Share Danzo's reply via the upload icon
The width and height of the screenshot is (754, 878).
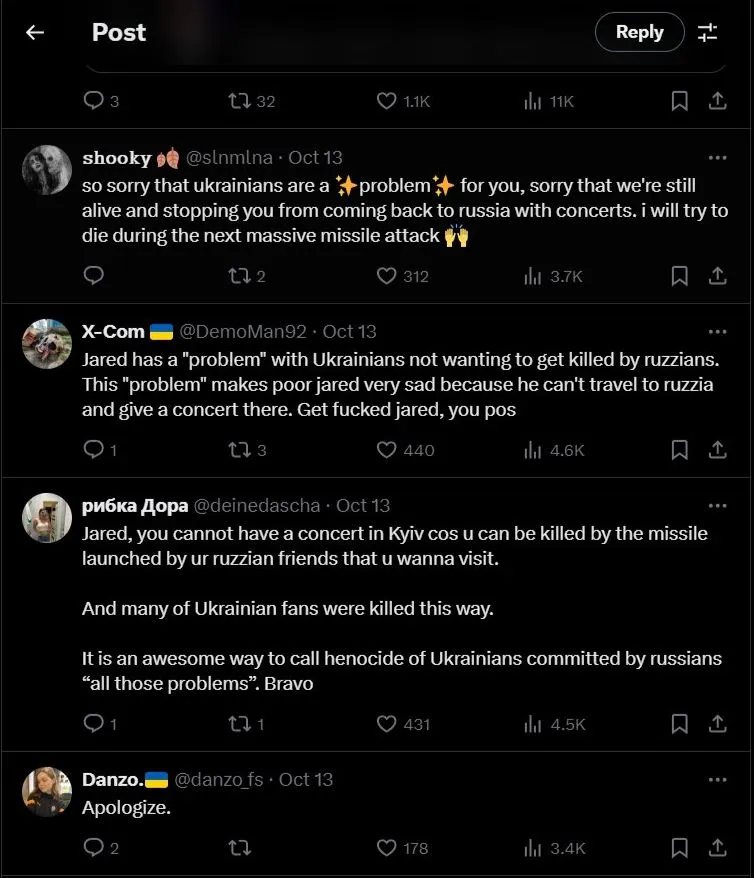pos(717,847)
